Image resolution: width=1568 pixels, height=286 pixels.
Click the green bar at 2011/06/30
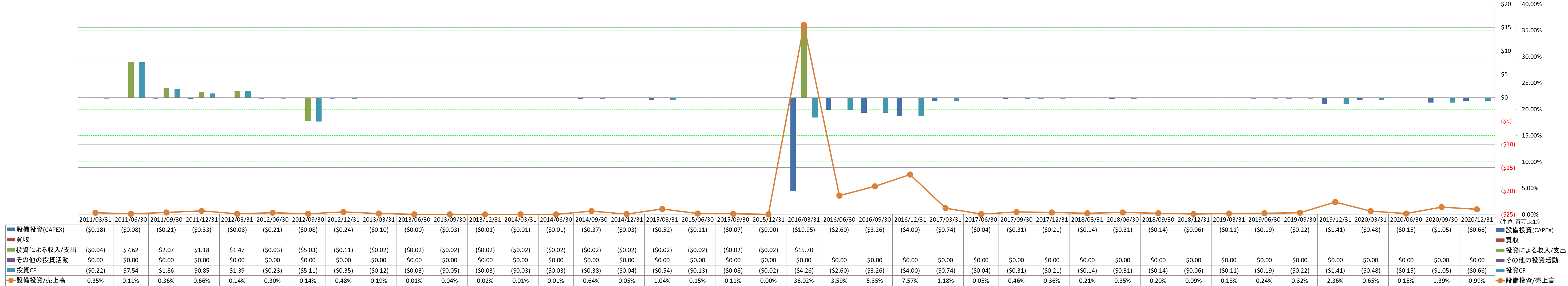tap(131, 80)
